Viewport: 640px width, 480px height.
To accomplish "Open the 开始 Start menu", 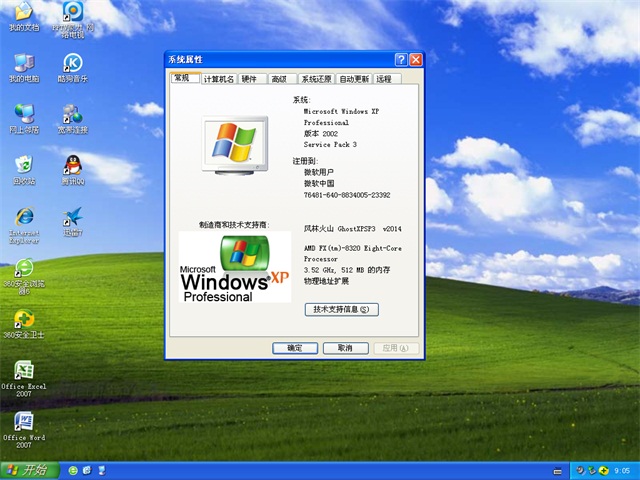I will (29, 470).
